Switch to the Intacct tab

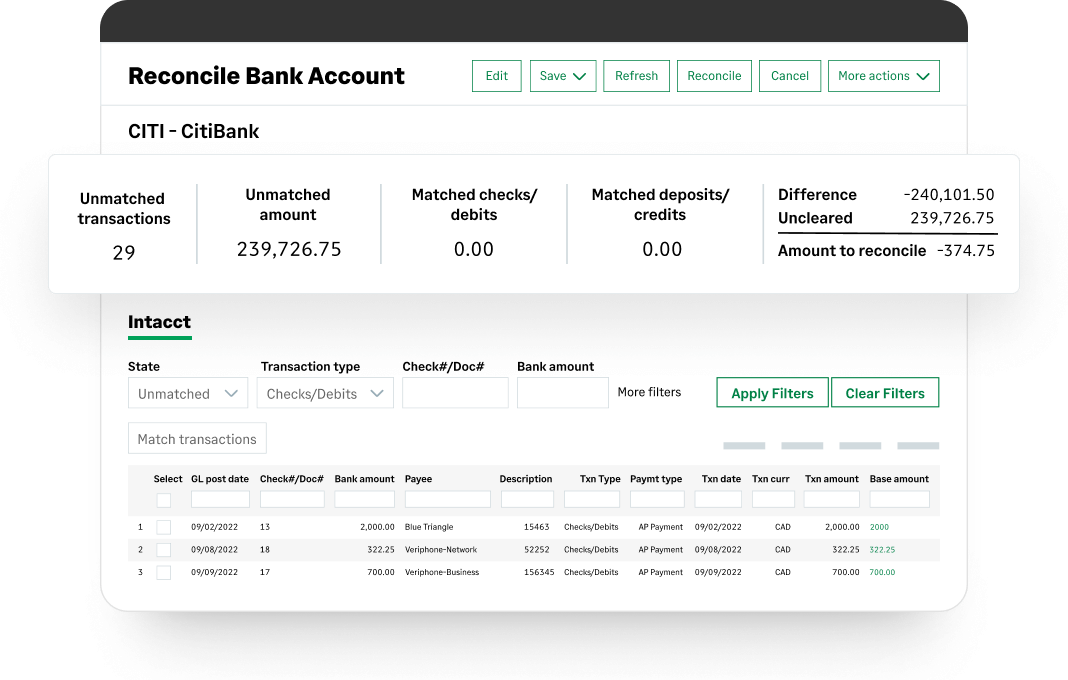[x=159, y=322]
